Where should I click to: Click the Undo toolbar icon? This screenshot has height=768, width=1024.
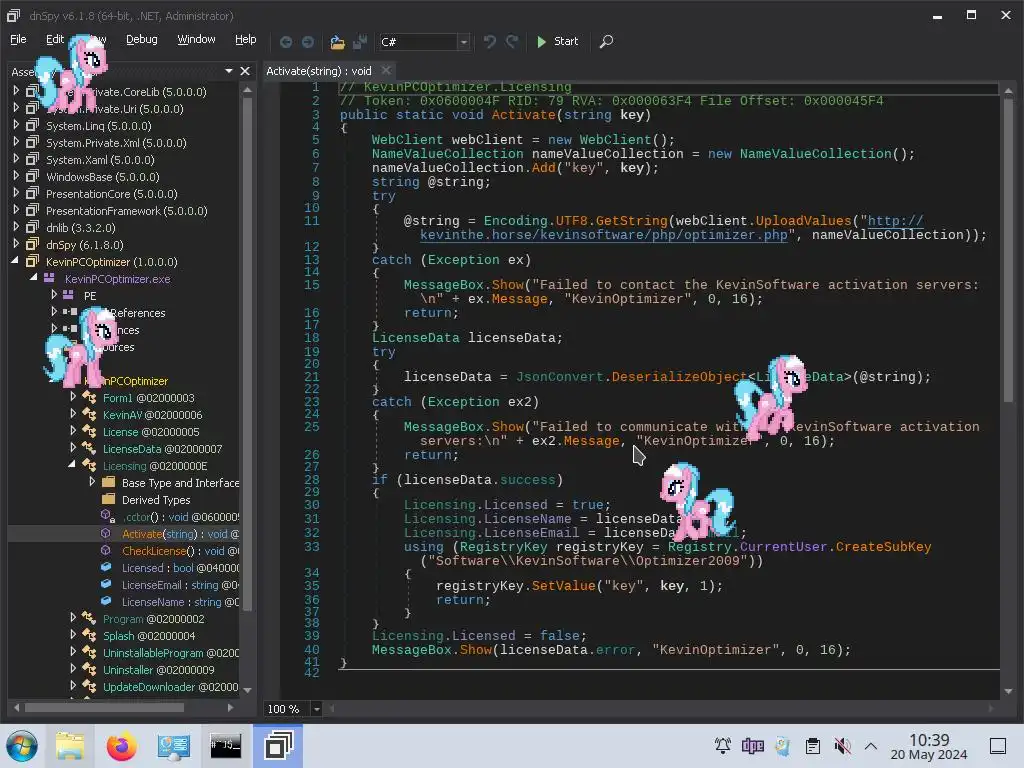(490, 42)
